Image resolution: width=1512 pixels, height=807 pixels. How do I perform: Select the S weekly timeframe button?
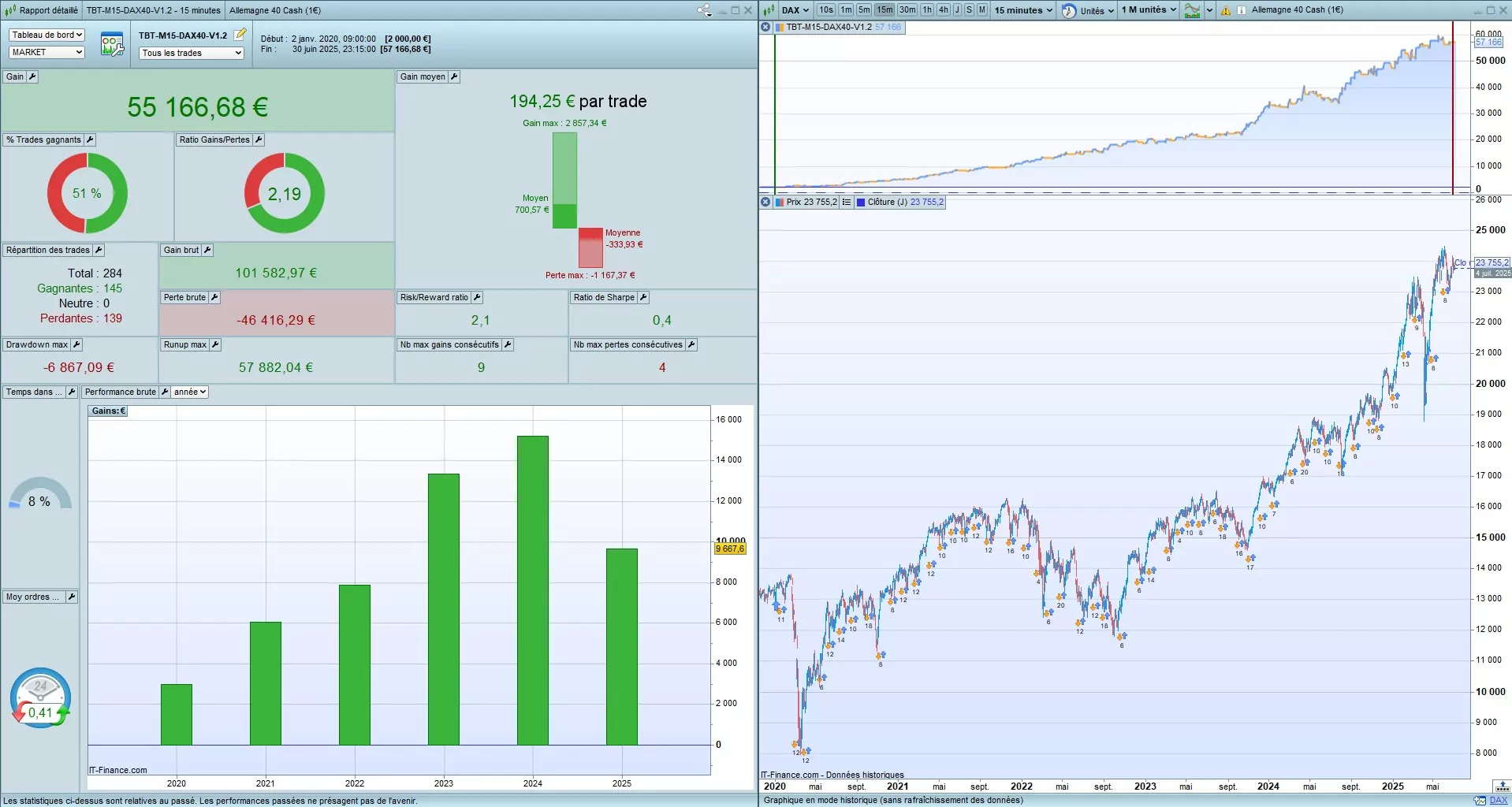tap(970, 10)
